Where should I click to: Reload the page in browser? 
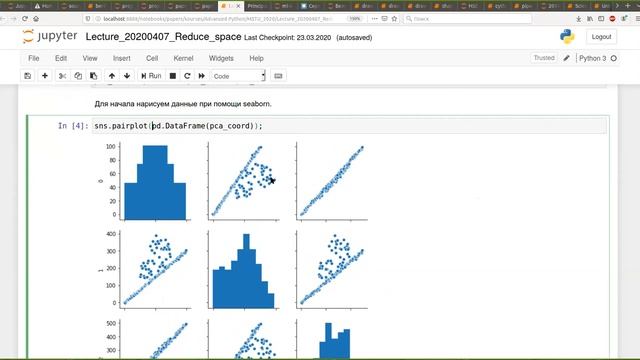pos(25,19)
